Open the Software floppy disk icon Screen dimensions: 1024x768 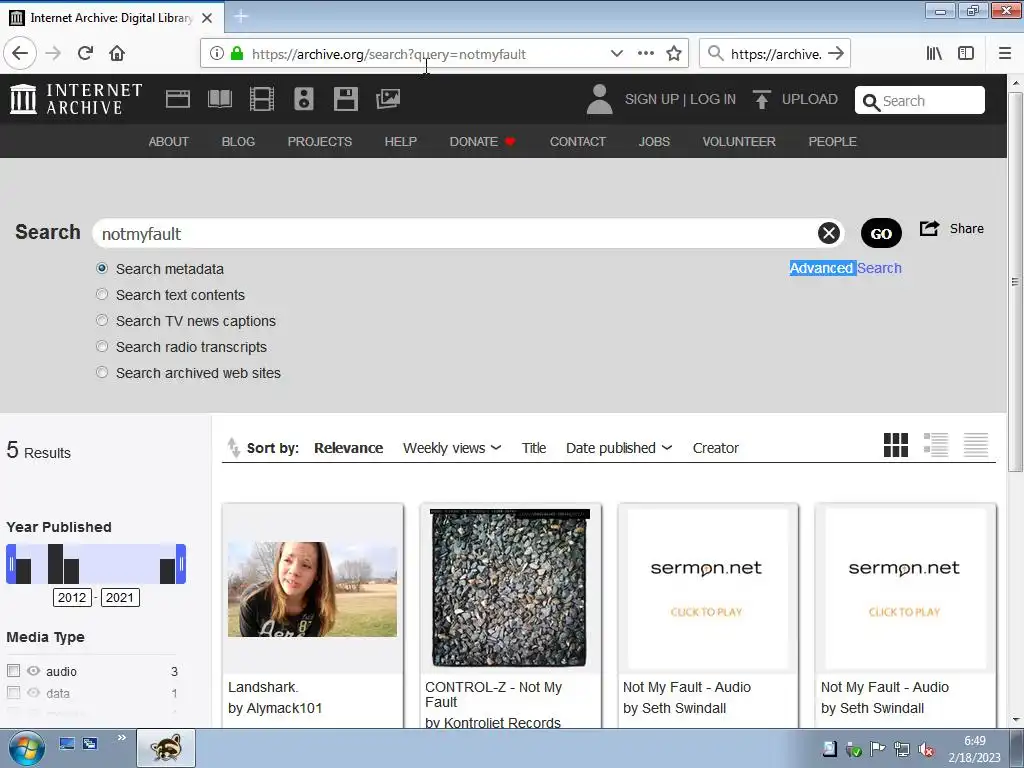[345, 99]
